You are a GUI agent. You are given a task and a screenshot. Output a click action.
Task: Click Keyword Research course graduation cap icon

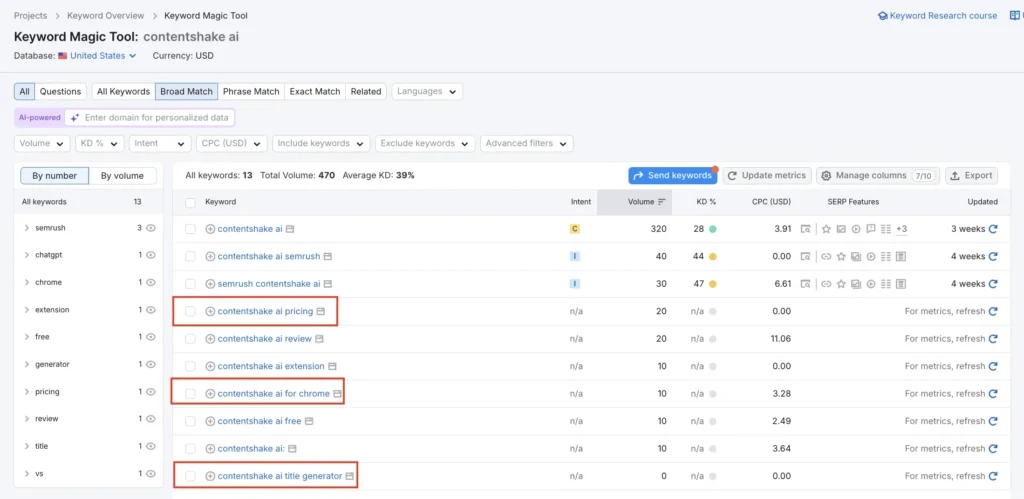click(882, 16)
